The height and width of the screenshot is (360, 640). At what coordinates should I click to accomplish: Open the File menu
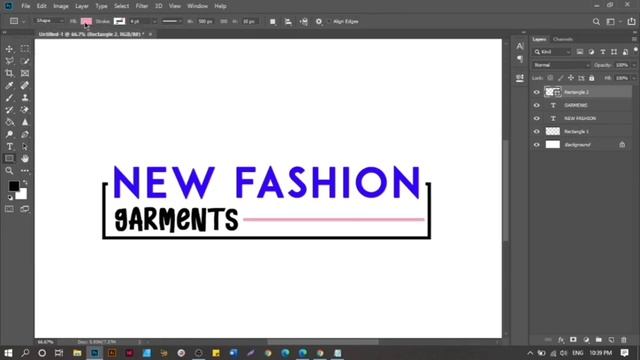(x=26, y=6)
